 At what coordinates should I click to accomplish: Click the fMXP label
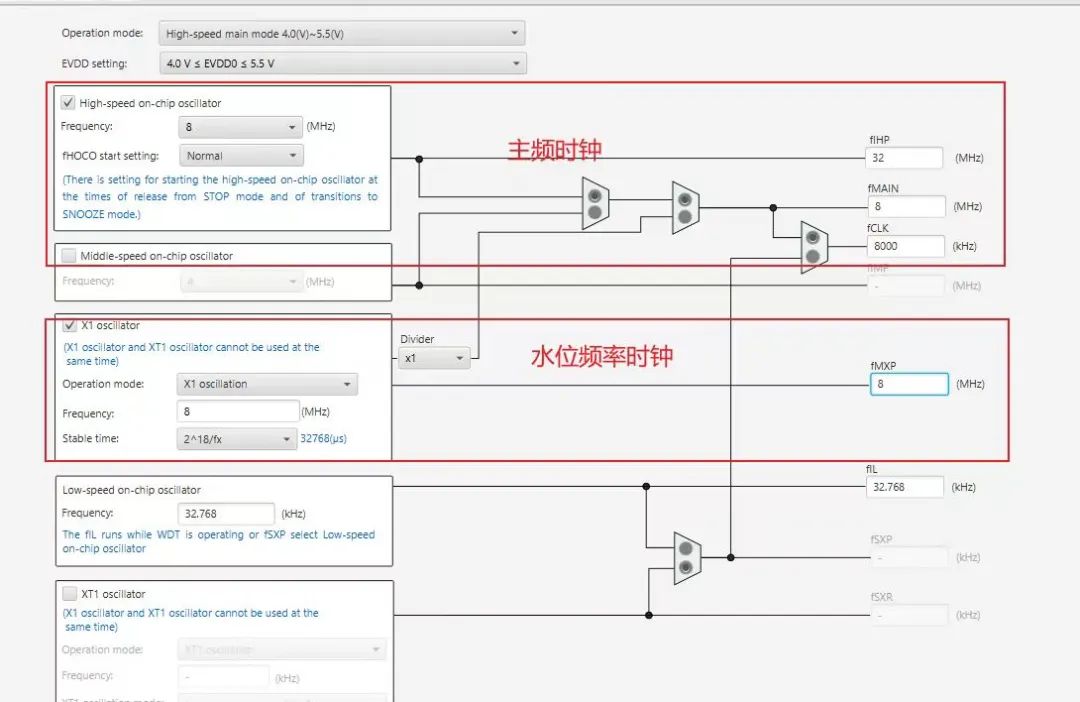click(883, 366)
